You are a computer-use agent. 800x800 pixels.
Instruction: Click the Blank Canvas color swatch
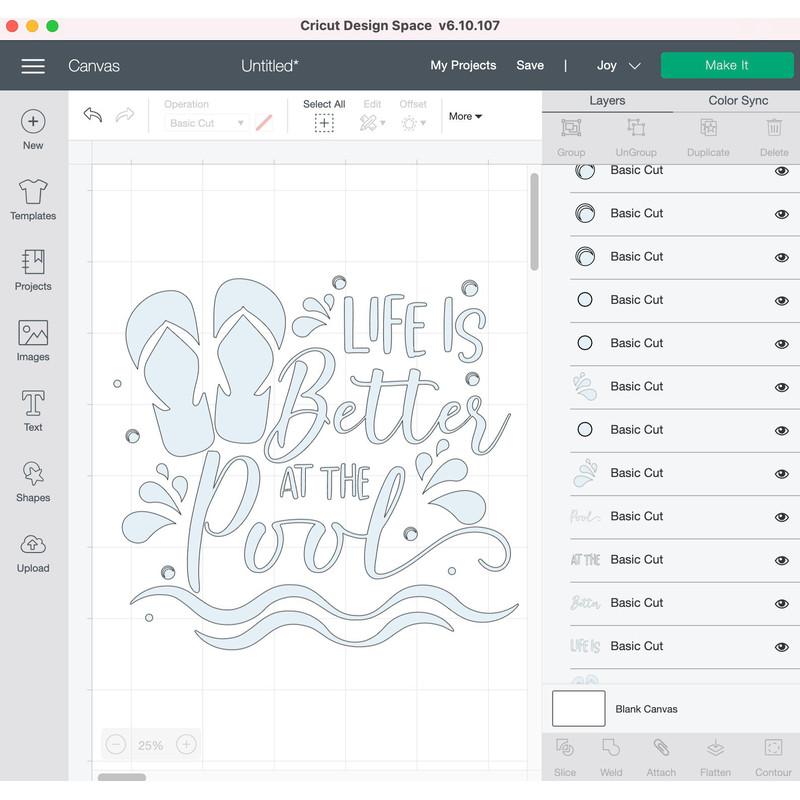click(580, 708)
